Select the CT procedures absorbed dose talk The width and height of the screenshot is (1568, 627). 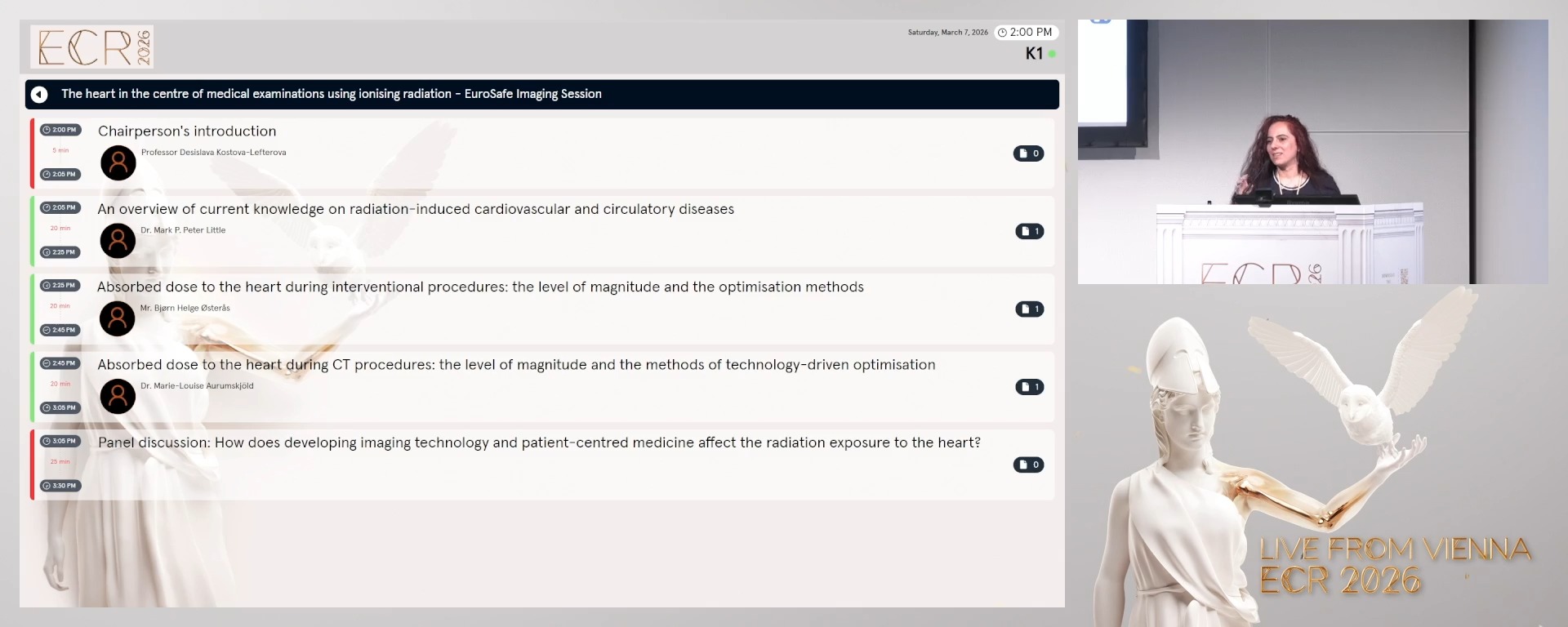[x=516, y=365]
